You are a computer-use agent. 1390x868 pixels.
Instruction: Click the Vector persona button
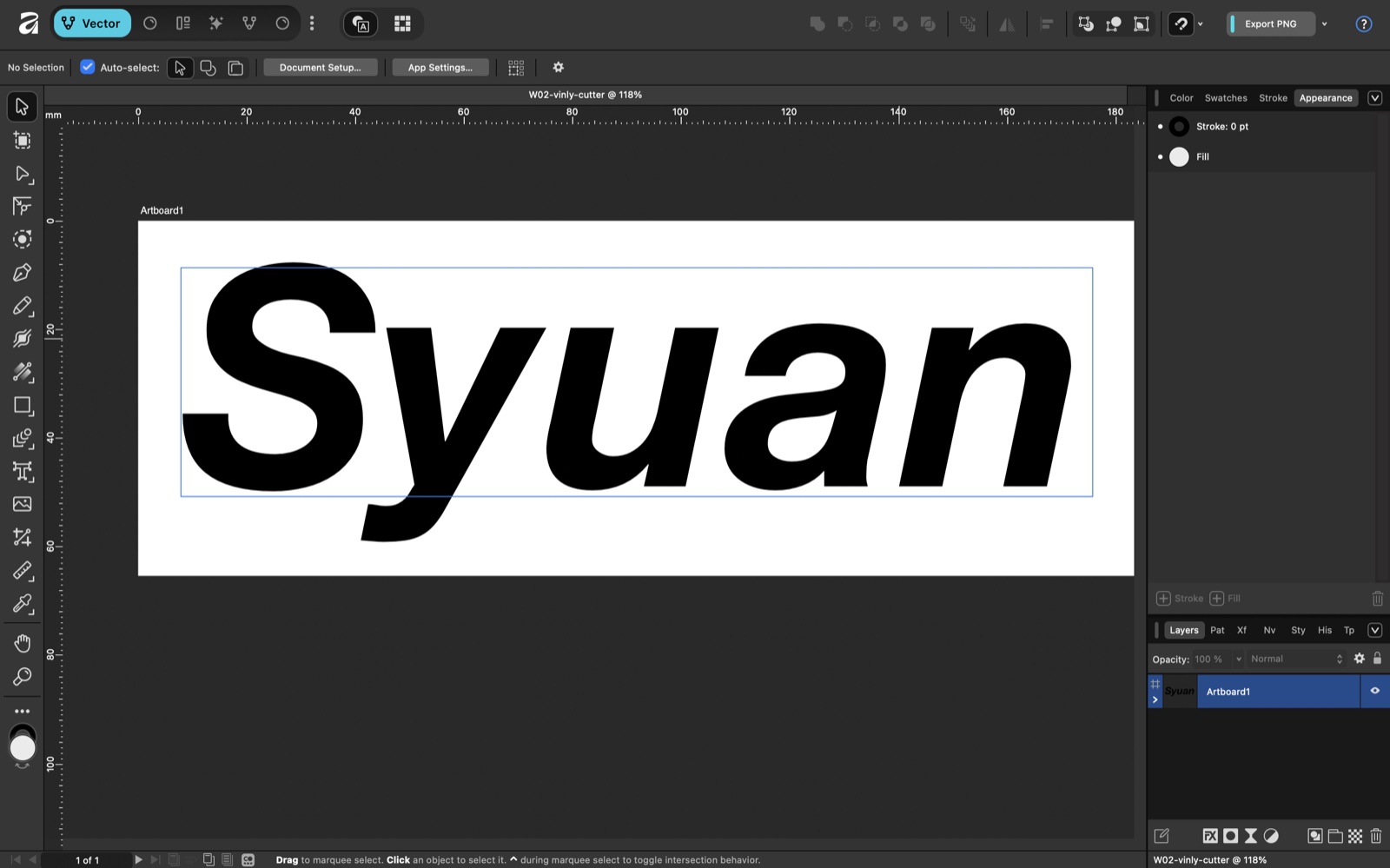tap(92, 23)
